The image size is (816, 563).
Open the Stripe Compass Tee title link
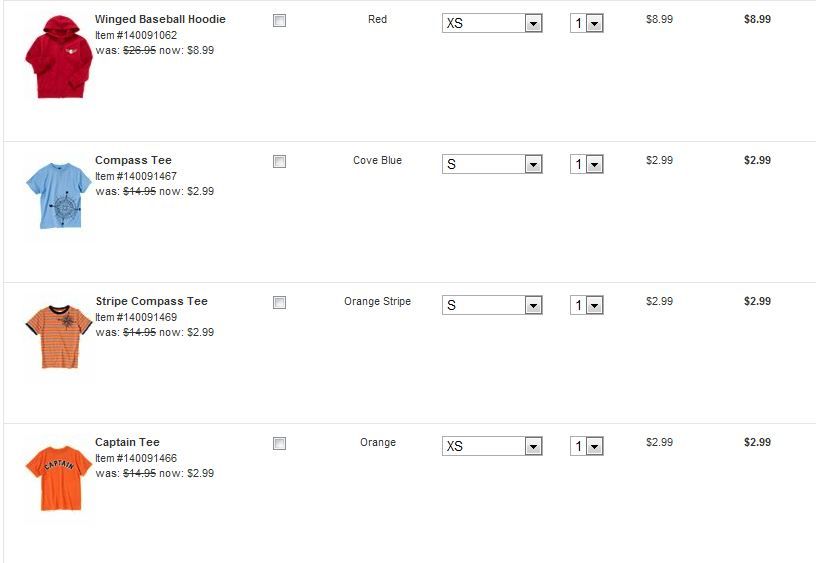151,301
